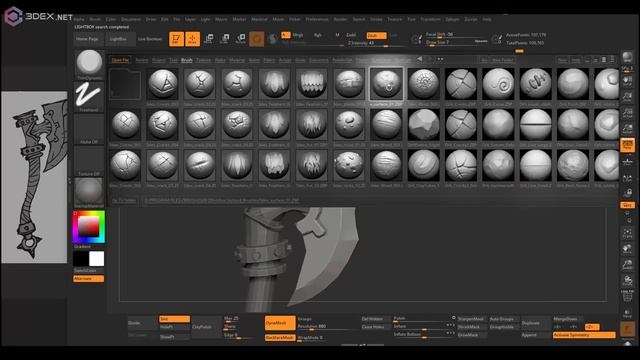Toggle the Rgb channel button
This screenshot has height=360, width=640.
click(318, 36)
